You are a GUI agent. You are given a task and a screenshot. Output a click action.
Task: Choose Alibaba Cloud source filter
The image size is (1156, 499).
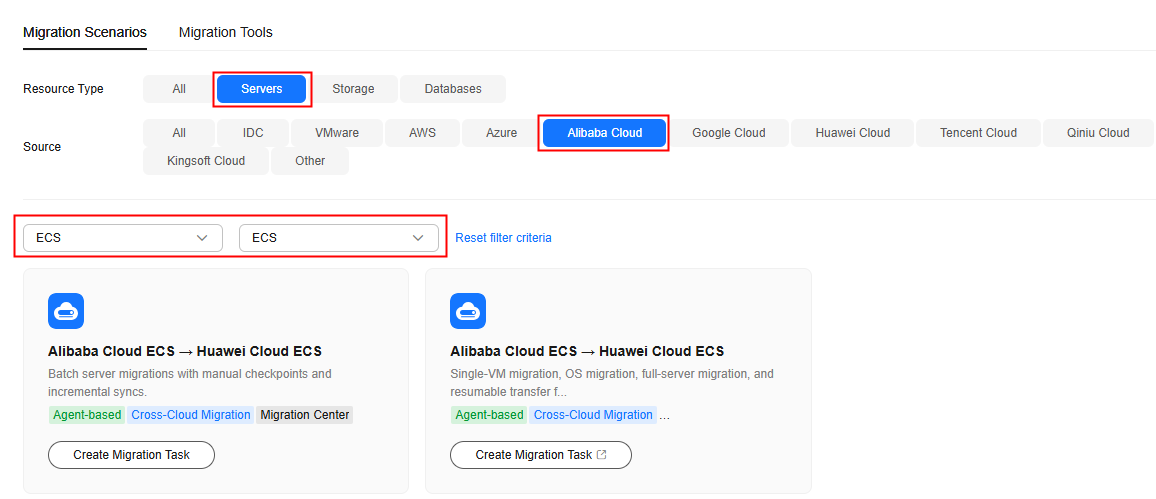click(x=605, y=133)
